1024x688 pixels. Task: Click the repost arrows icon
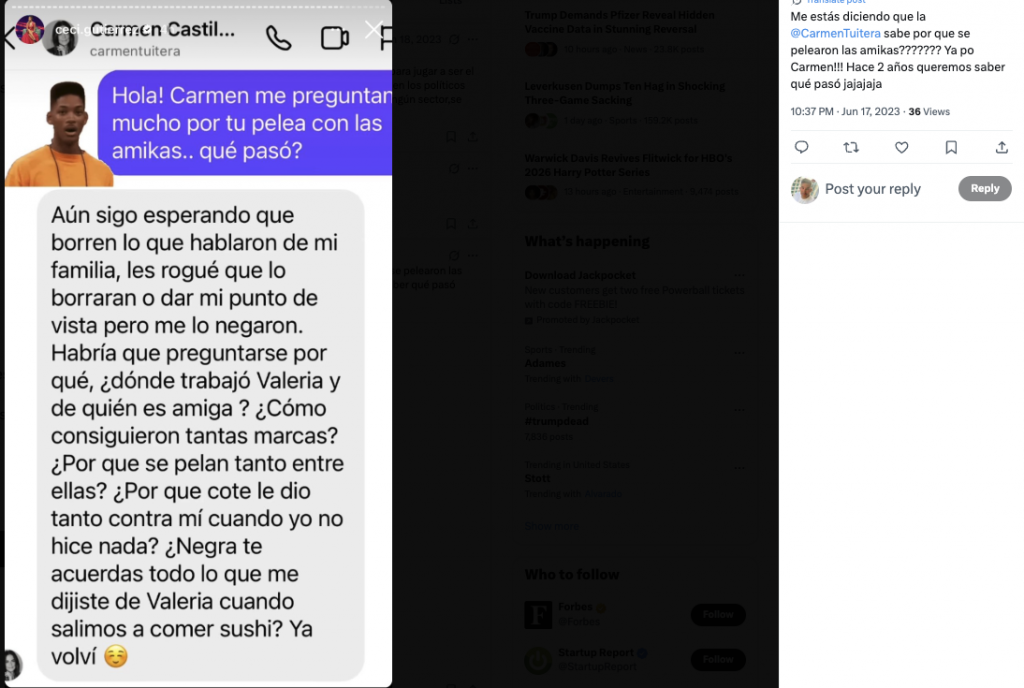pos(851,148)
